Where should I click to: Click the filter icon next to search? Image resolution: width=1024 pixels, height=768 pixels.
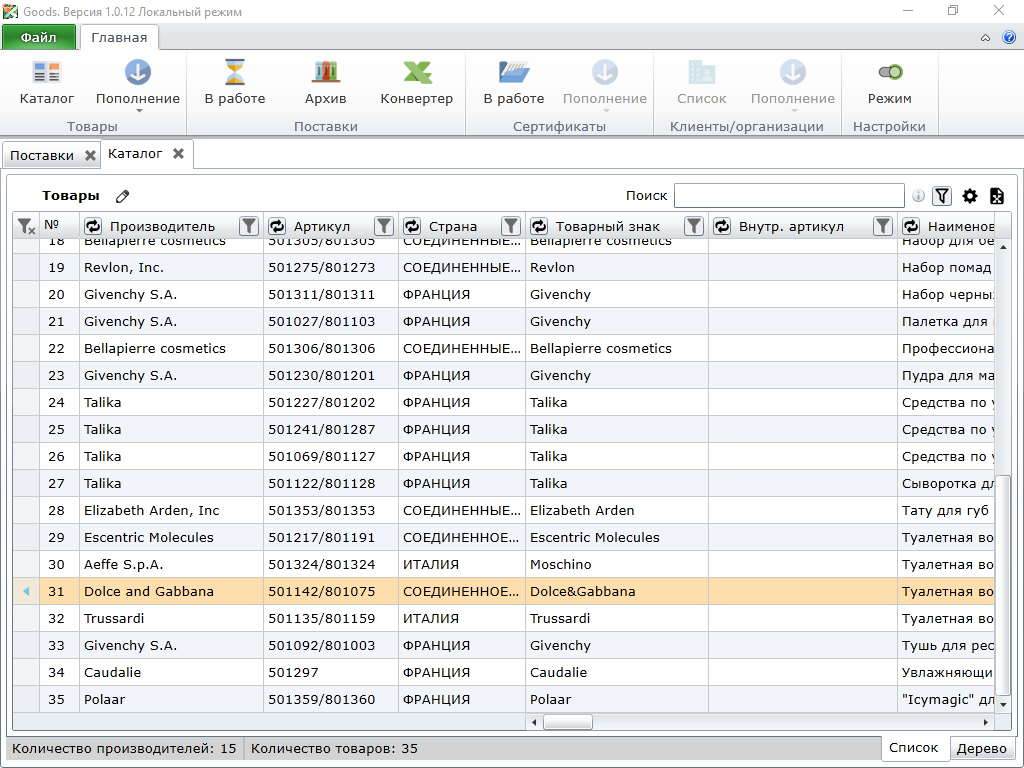tap(942, 196)
